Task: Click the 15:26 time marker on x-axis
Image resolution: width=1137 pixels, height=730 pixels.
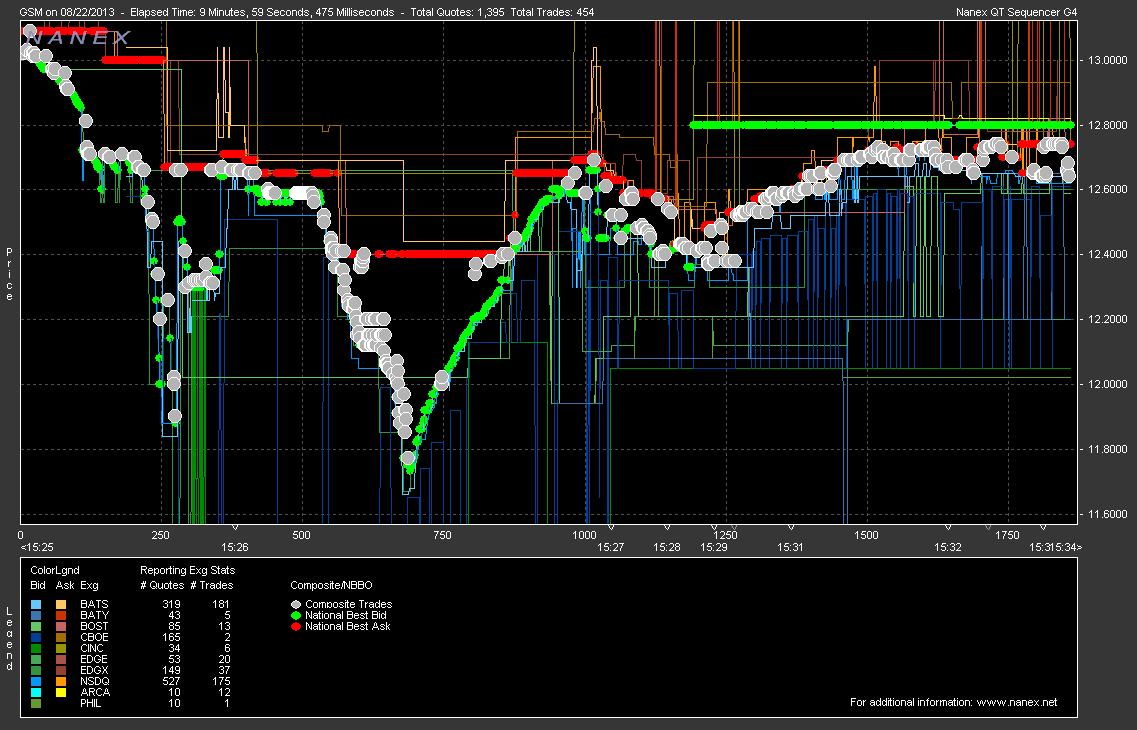Action: click(235, 547)
